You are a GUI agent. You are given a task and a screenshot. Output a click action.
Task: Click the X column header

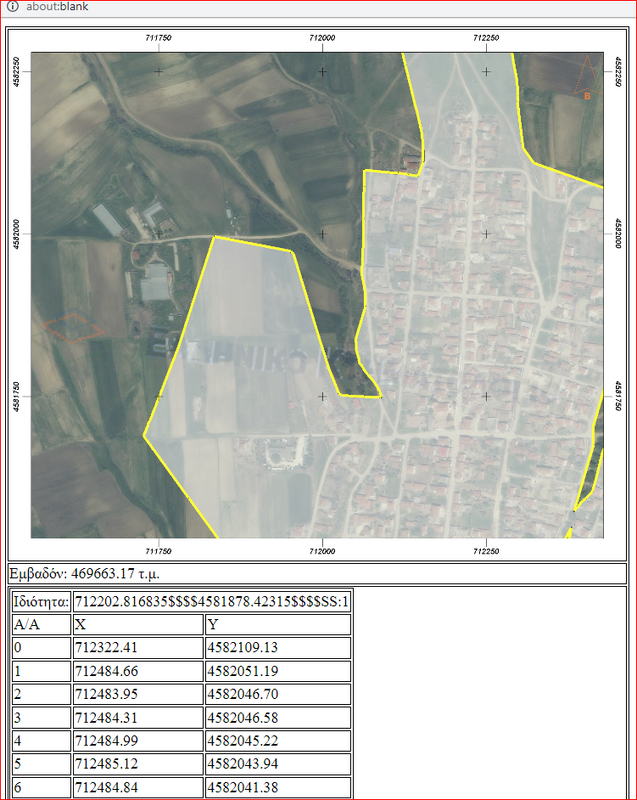[x=136, y=624]
